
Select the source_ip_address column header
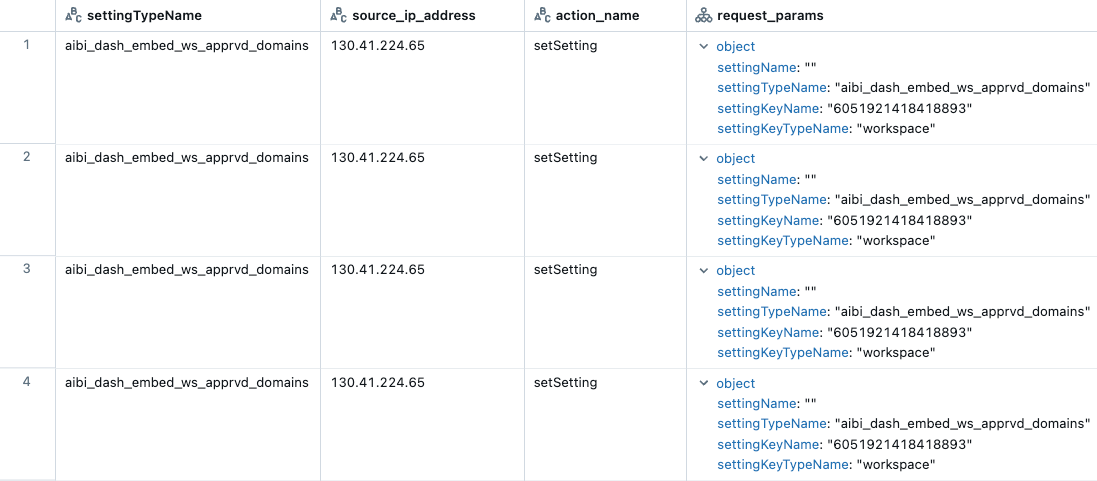coord(413,16)
